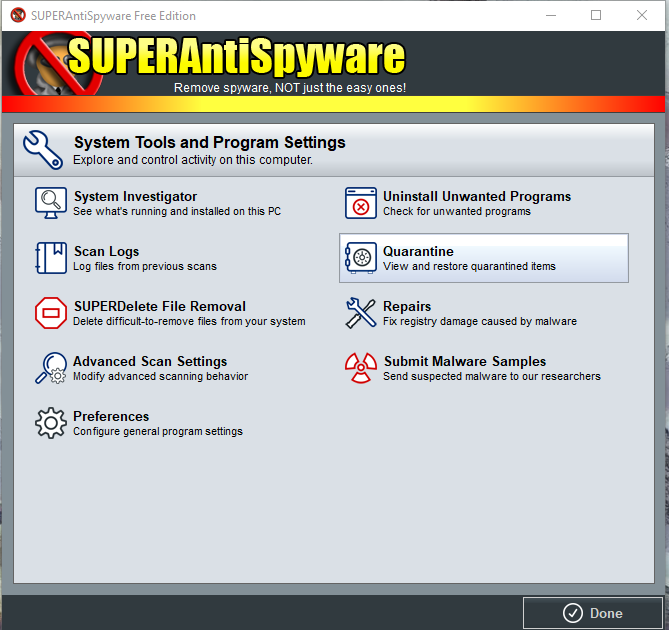This screenshot has width=669, height=630.
Task: Open the Preferences title link
Action: click(x=111, y=416)
